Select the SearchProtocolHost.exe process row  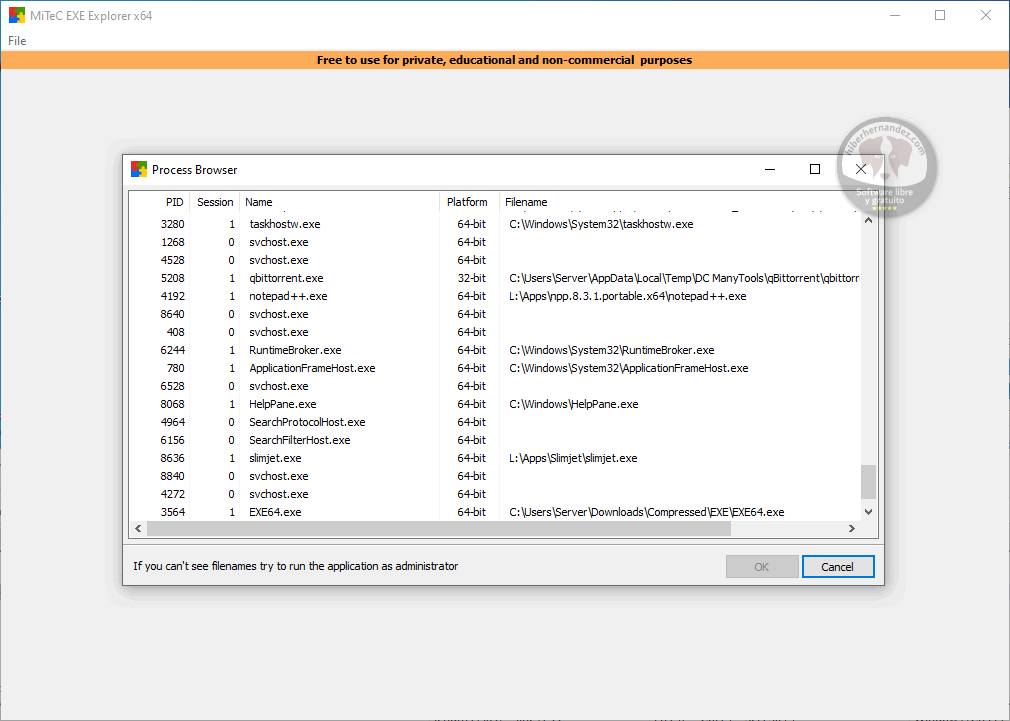(495, 423)
